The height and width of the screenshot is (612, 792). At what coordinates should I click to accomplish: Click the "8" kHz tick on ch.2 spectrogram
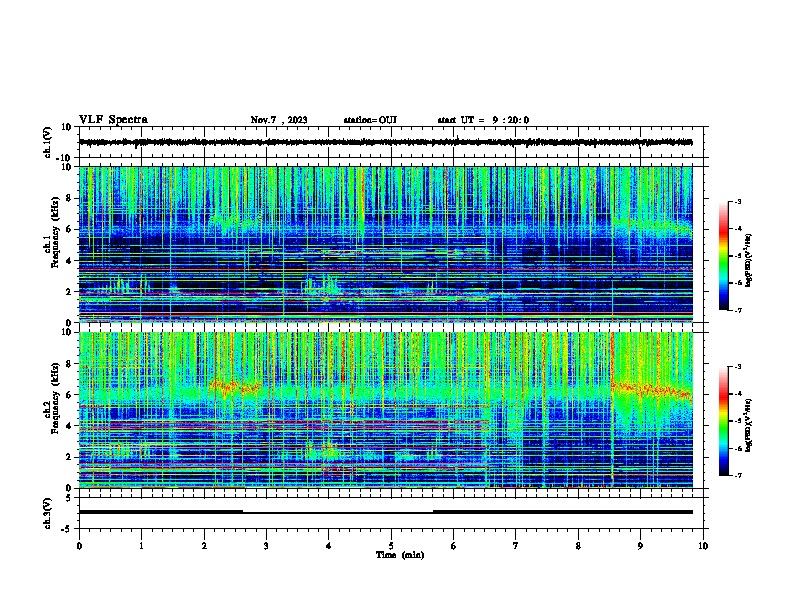coord(70,364)
